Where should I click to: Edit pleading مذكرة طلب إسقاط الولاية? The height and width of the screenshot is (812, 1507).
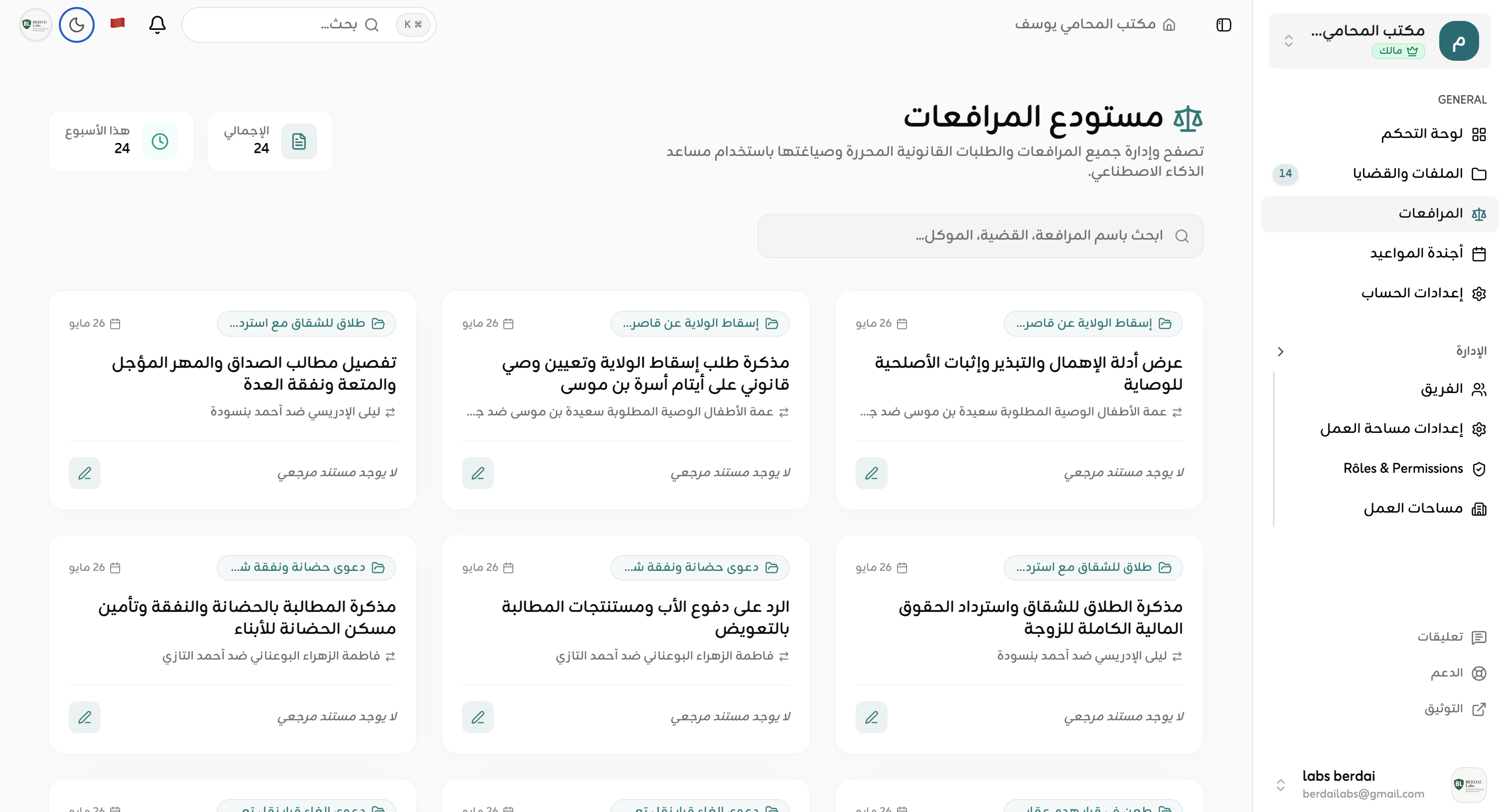point(477,473)
